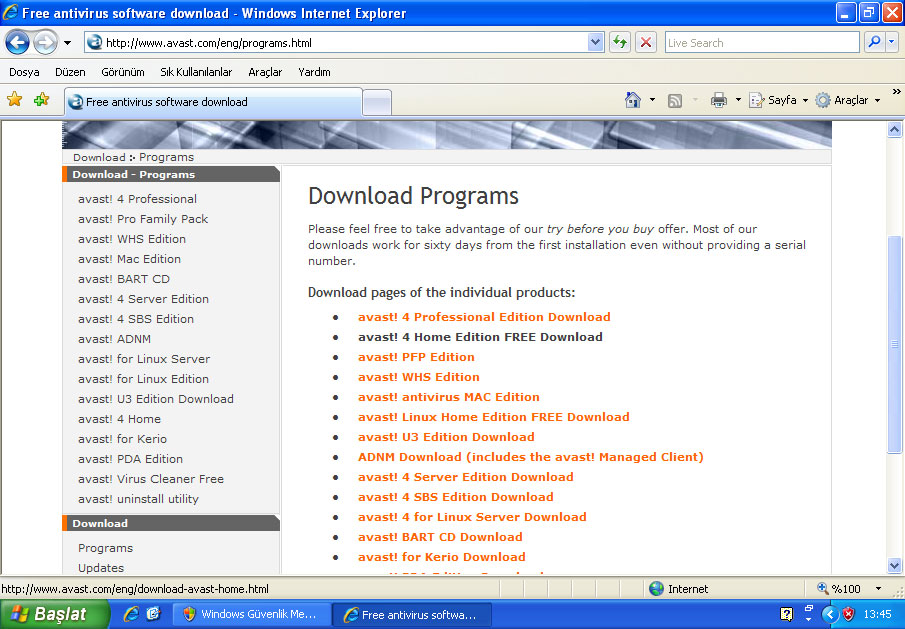Open the Düzen menu

(x=70, y=72)
